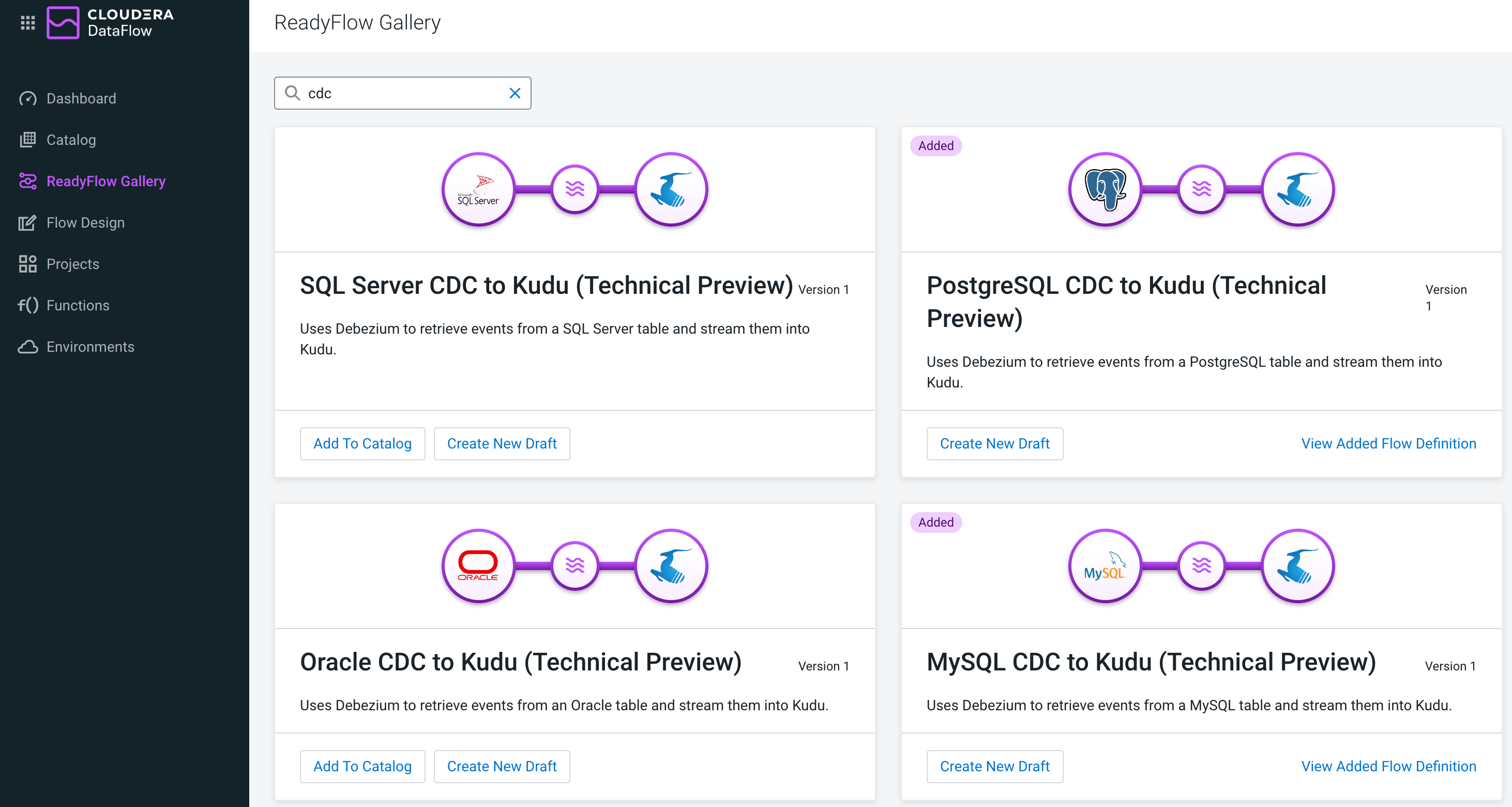Select the Catalog sidebar icon

tap(27, 139)
